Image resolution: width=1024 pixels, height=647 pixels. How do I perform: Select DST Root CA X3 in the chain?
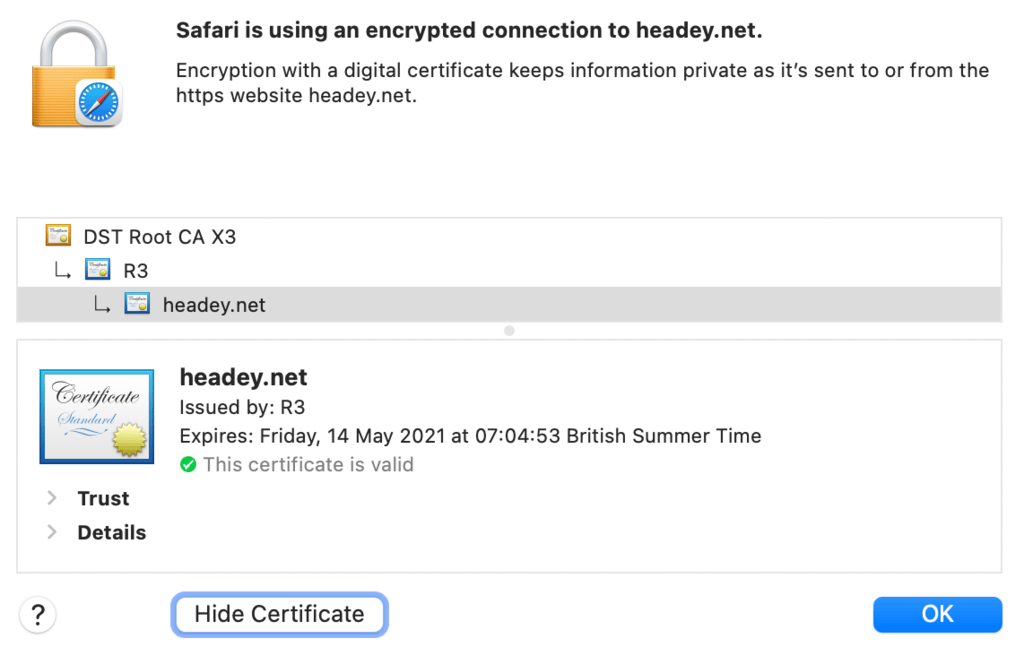coord(160,237)
